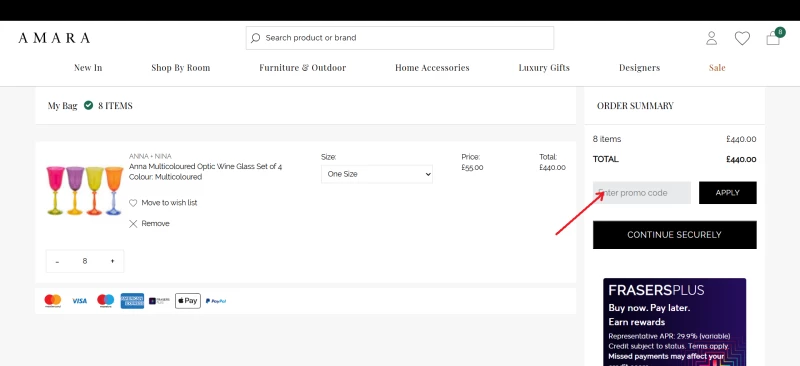Click the 8 ITEMS text next to My Bag
Viewport: 800px width, 366px height.
(x=115, y=106)
